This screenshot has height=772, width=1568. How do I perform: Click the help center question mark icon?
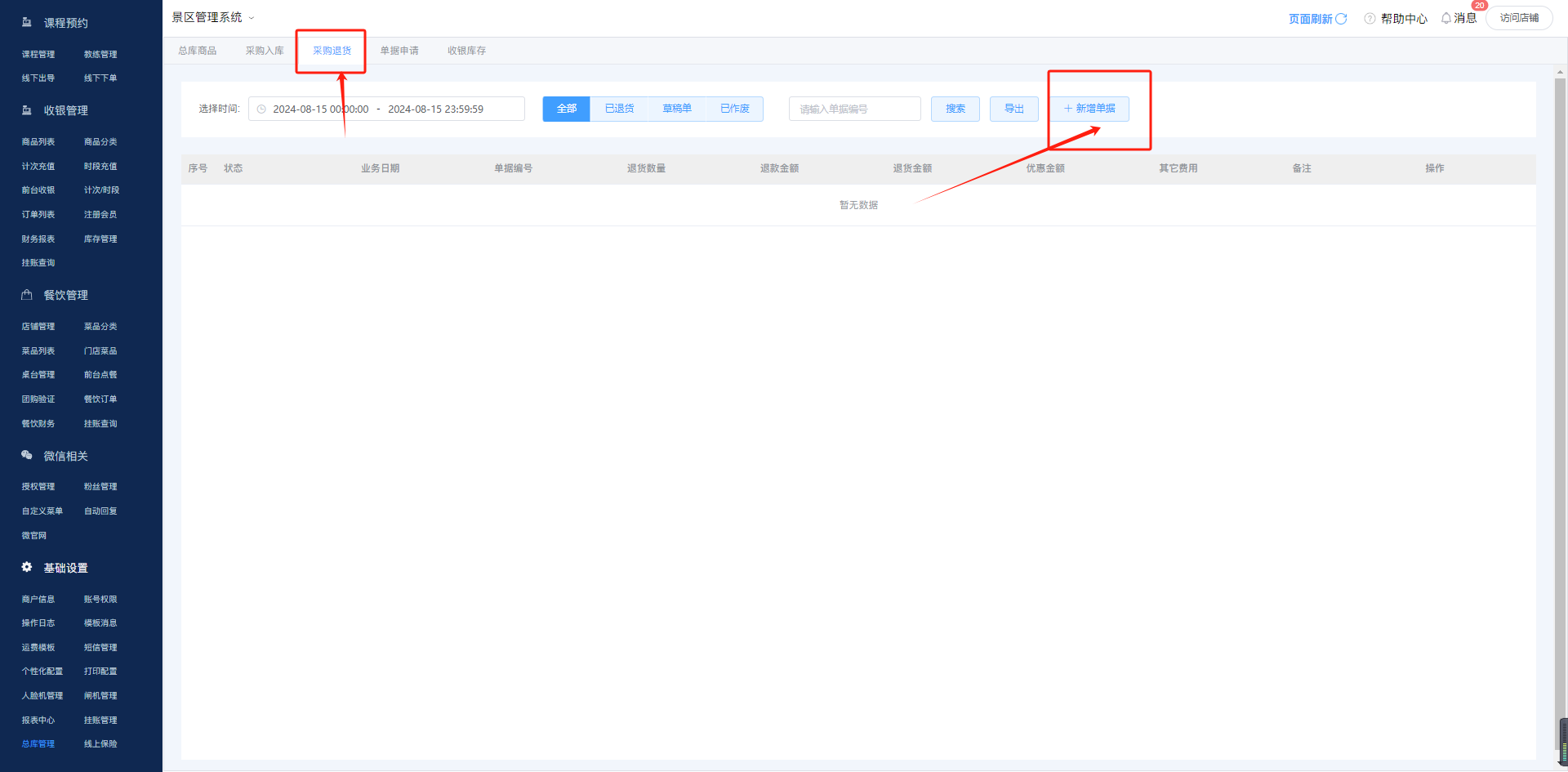1370,19
